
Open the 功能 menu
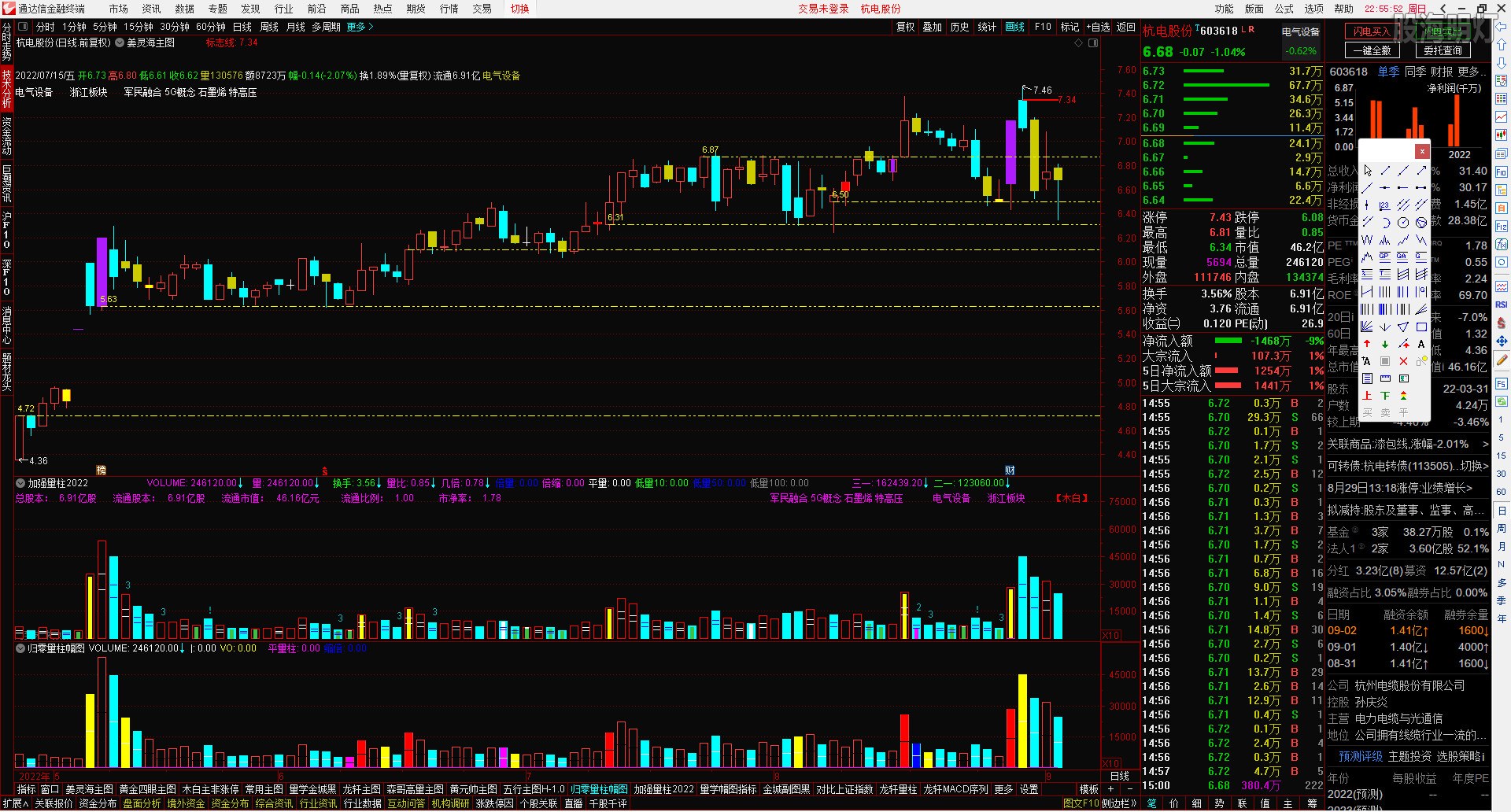[1225, 9]
